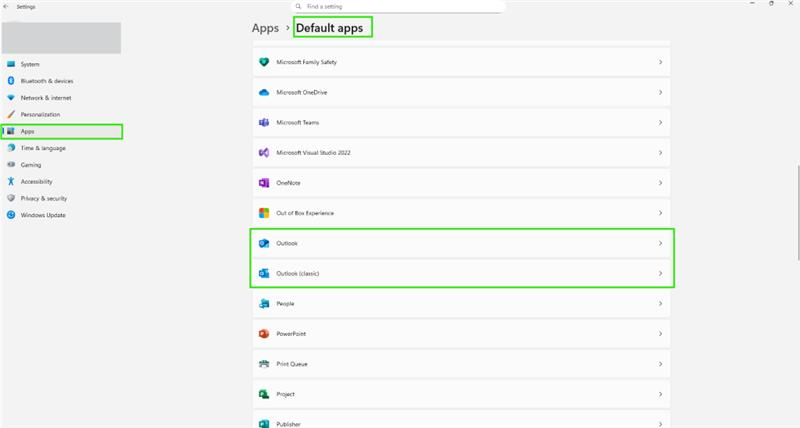Image resolution: width=800 pixels, height=428 pixels.
Task: Open Personalization settings
Action: click(62, 114)
